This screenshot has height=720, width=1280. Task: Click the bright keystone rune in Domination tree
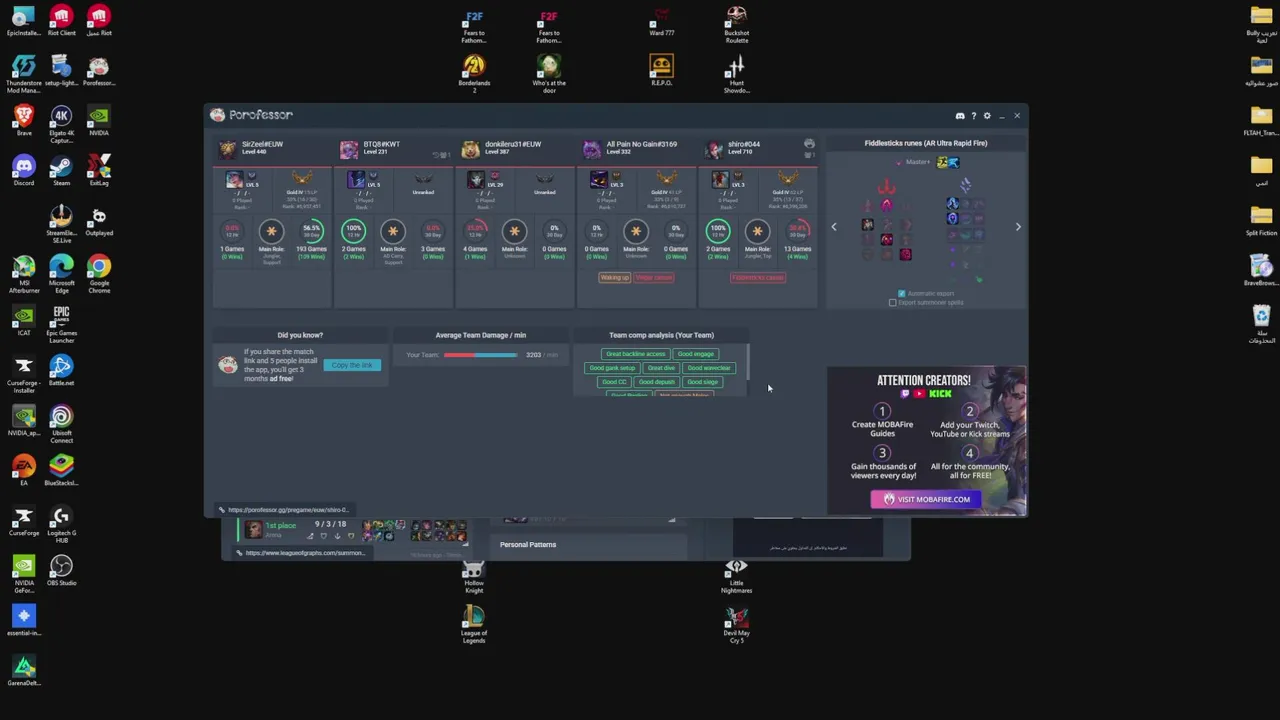coord(886,205)
